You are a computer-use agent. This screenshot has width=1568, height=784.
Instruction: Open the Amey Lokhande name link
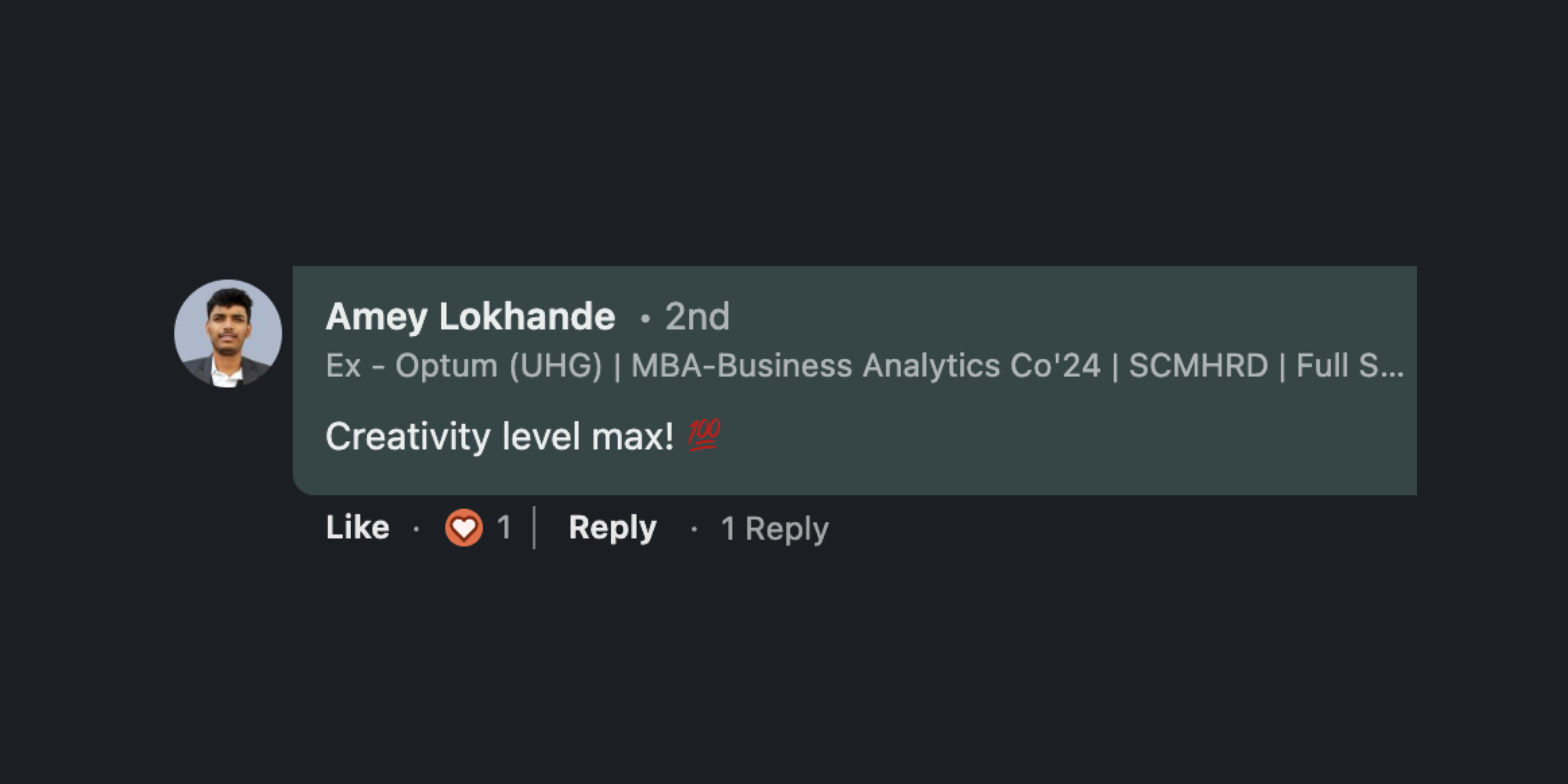click(x=470, y=316)
